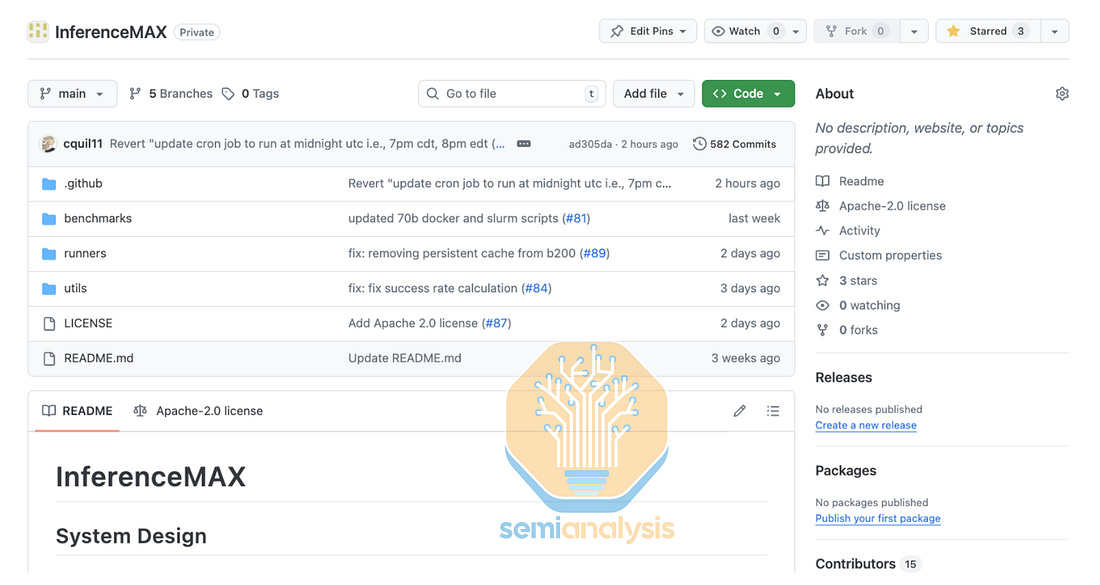Screen dimensions: 1100x585
Task: Click Create a new release link
Action: (866, 425)
